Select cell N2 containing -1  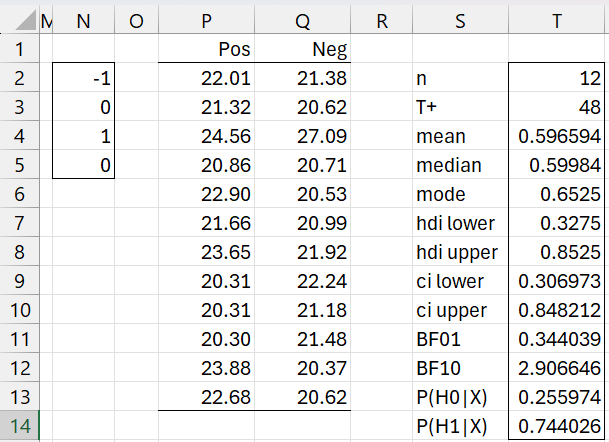[x=84, y=79]
